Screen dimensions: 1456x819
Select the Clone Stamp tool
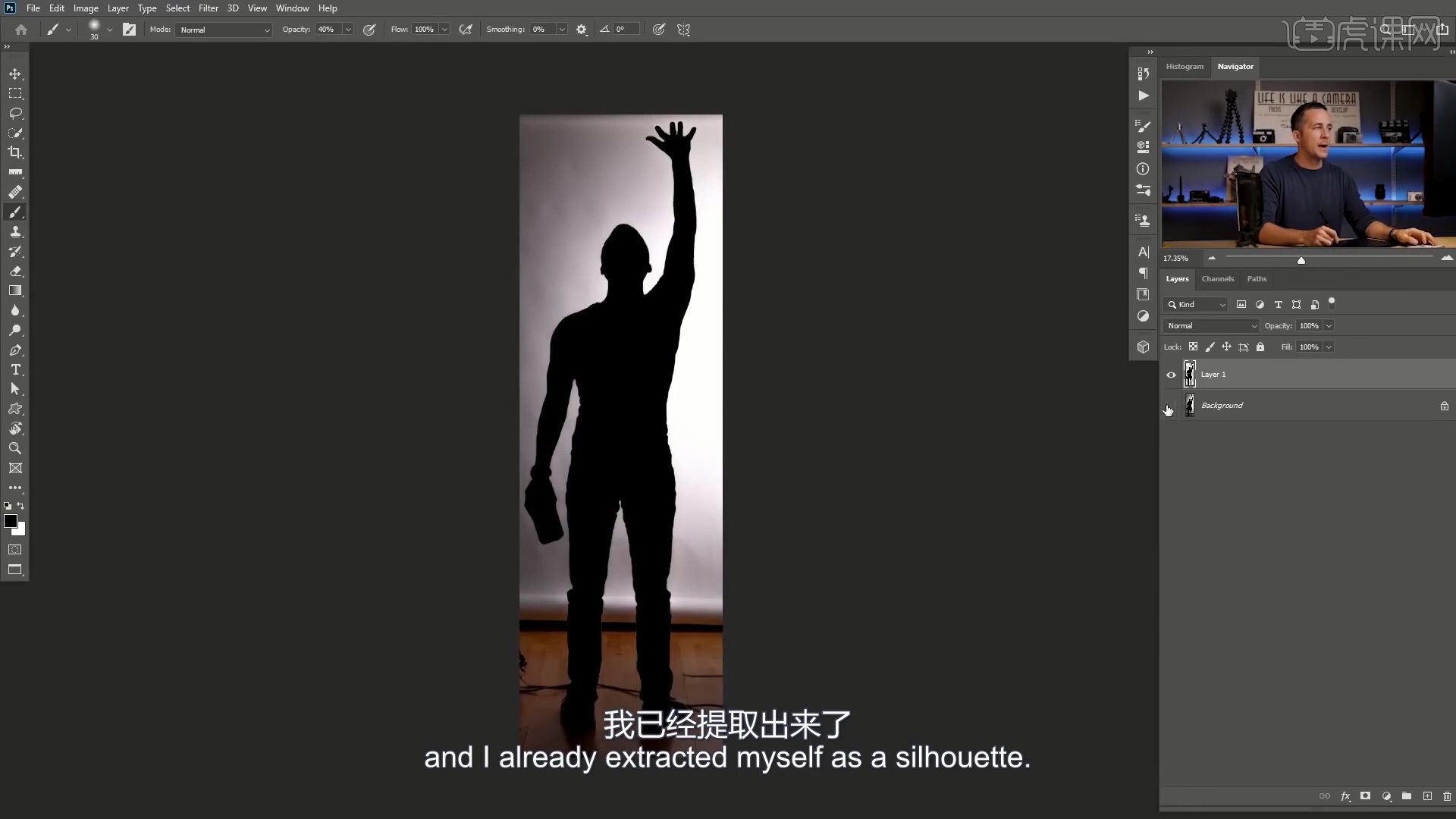tap(15, 232)
